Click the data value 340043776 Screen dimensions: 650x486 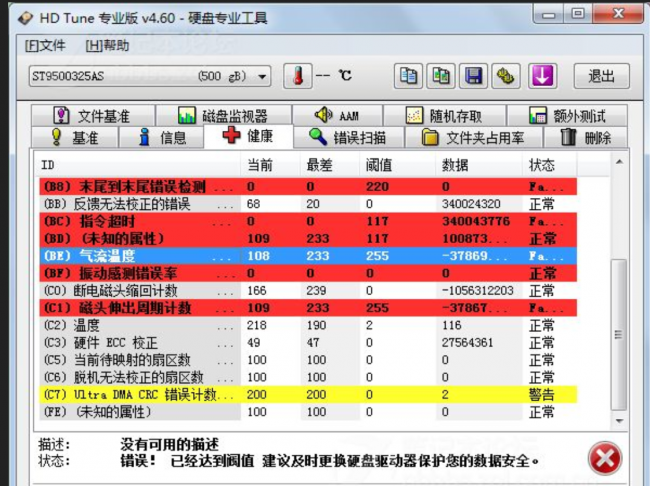pyautogui.click(x=475, y=221)
